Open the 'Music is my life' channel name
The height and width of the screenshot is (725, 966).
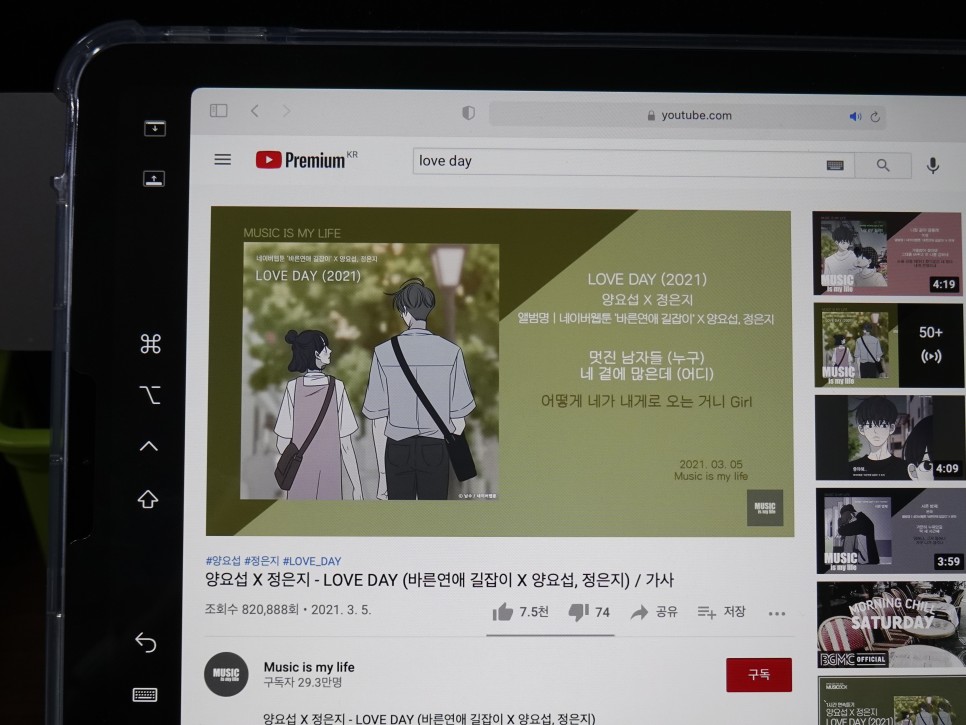pos(309,666)
